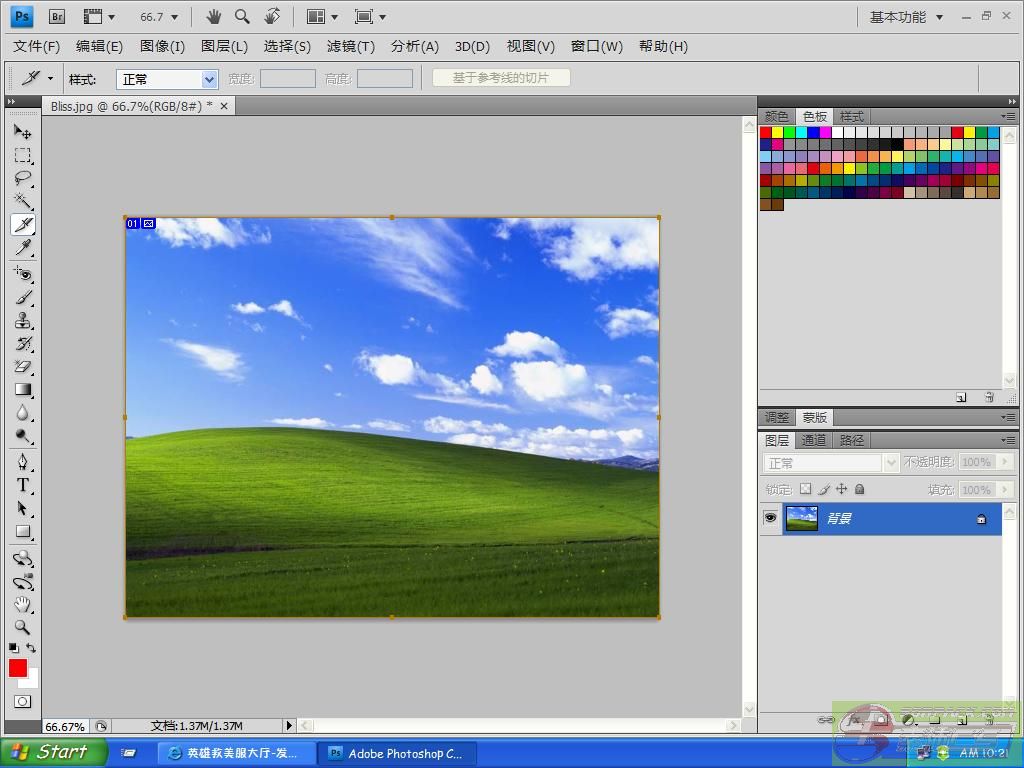The image size is (1024, 768).
Task: Pick the cyan swatch in the top row
Action: tap(801, 133)
